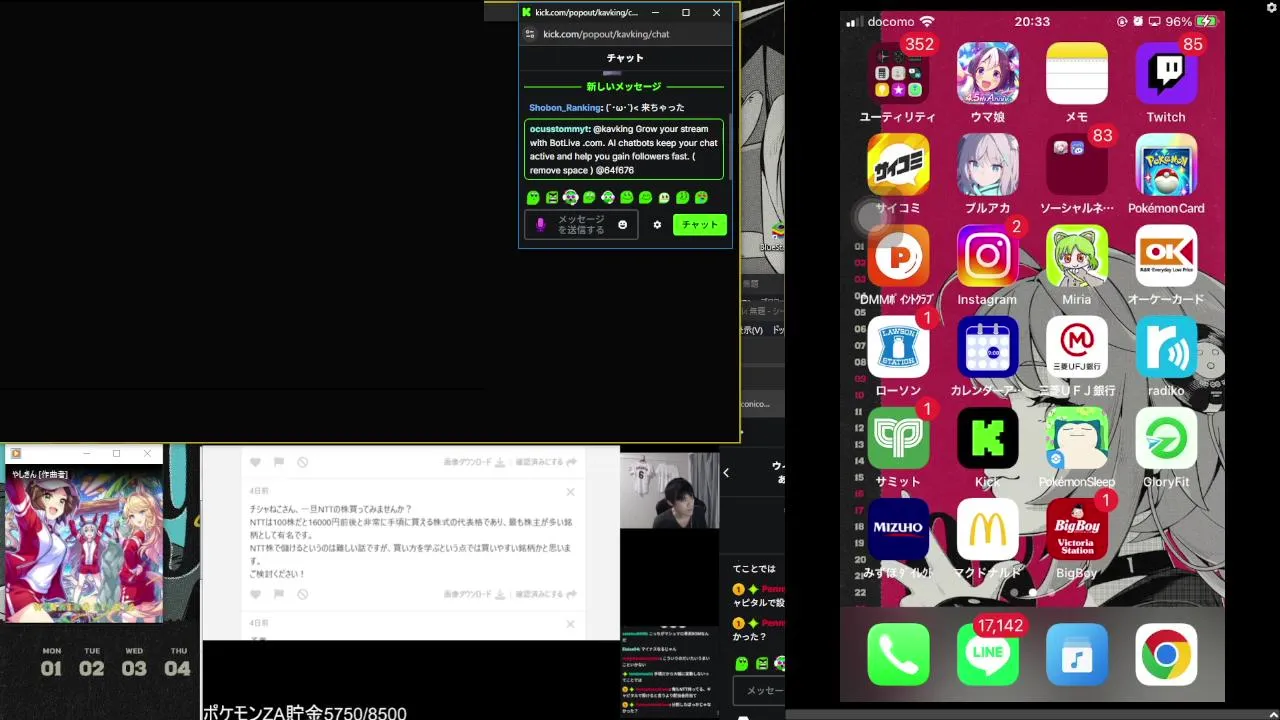
Task: Click the settings gear at the screen's top-right corner
Action: pos(1271,7)
